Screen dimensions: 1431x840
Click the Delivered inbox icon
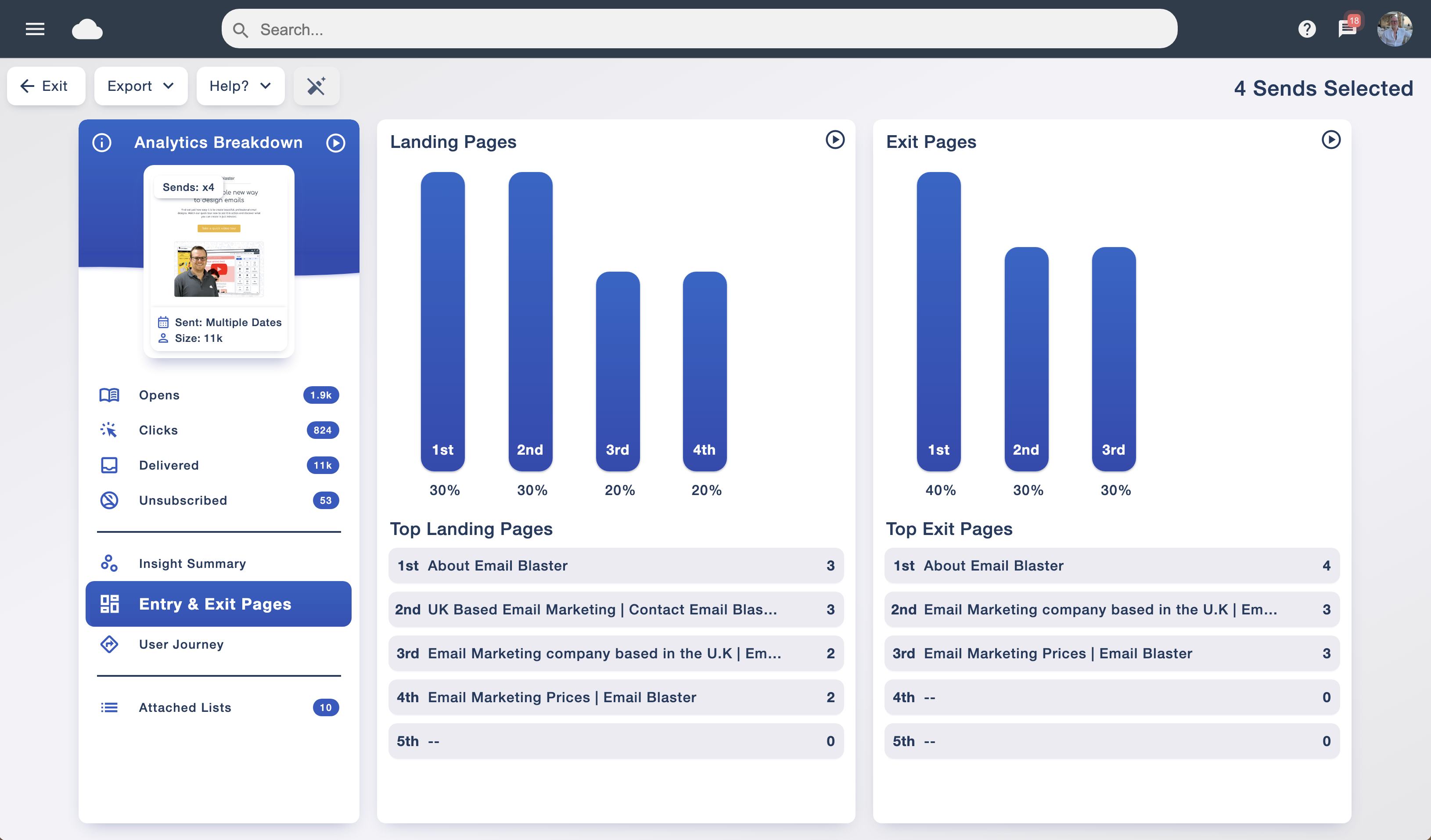[x=109, y=465]
